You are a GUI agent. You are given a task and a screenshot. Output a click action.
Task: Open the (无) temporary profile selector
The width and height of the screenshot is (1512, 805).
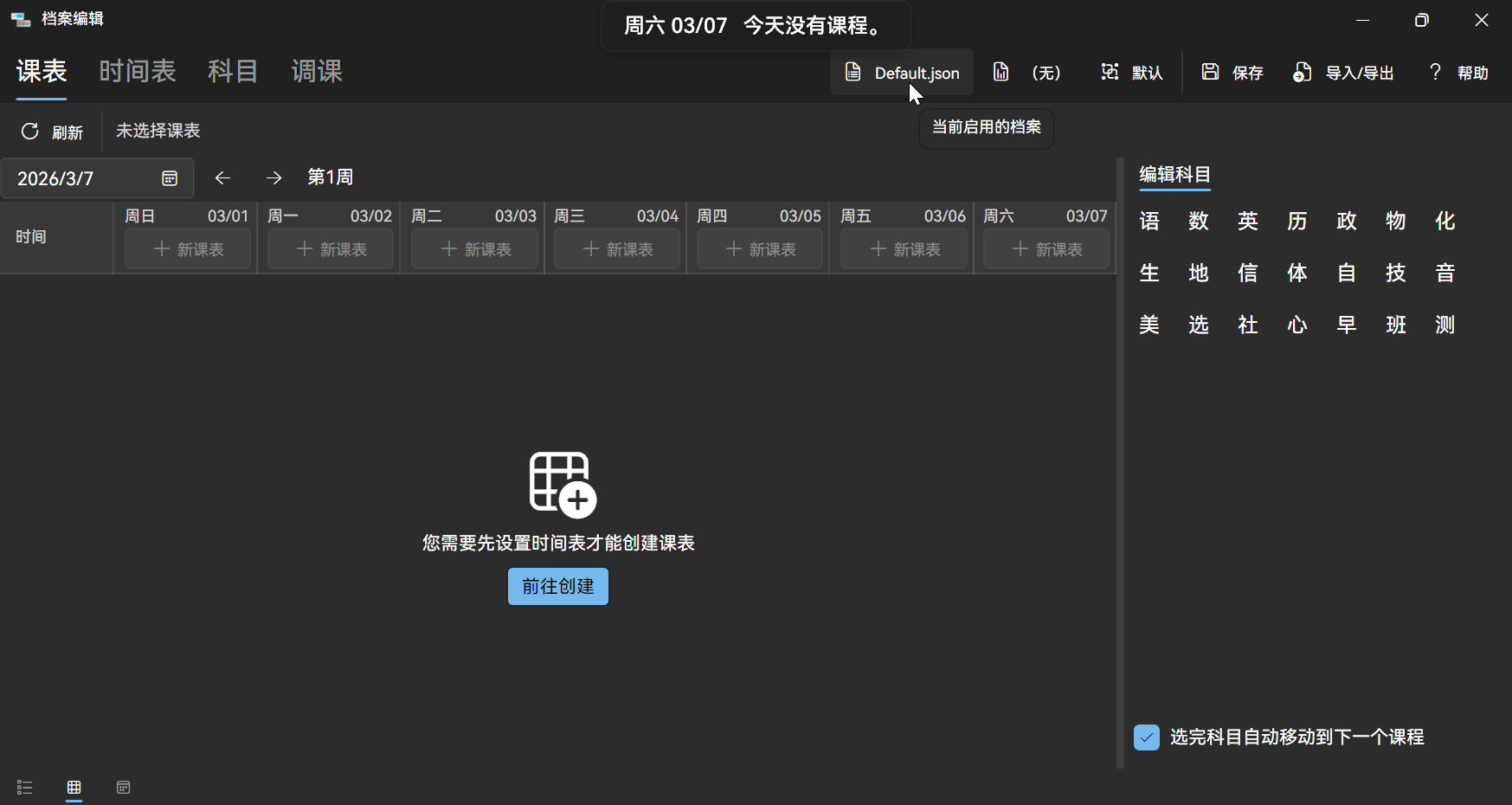click(x=1027, y=73)
